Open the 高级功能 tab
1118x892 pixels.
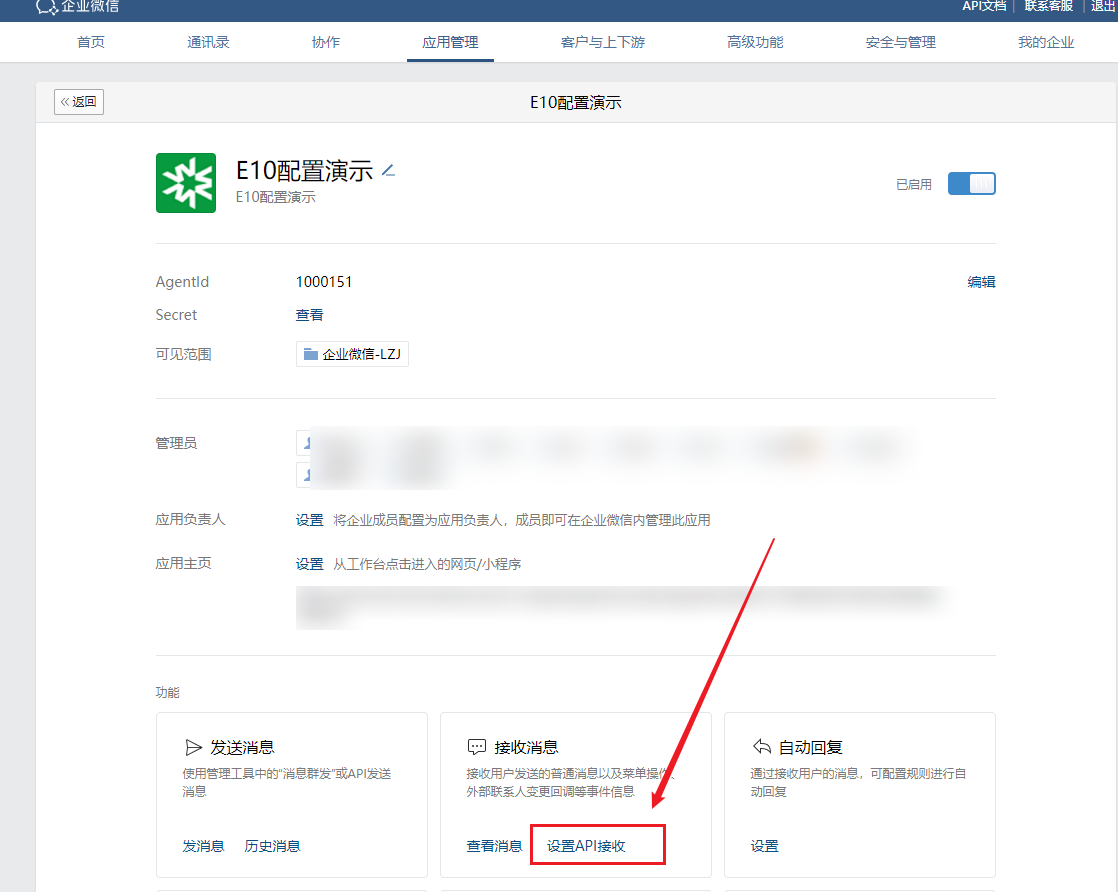[755, 42]
